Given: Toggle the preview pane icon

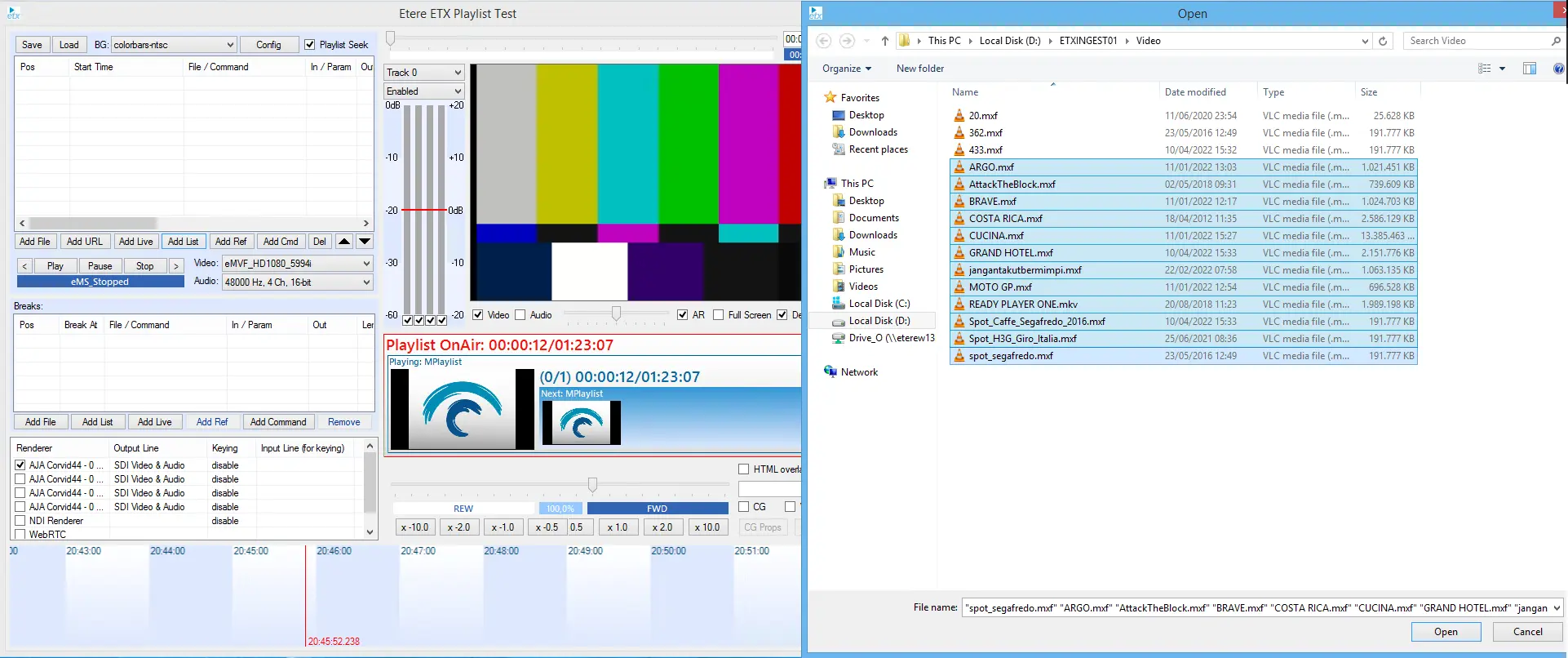Looking at the screenshot, I should point(1530,69).
